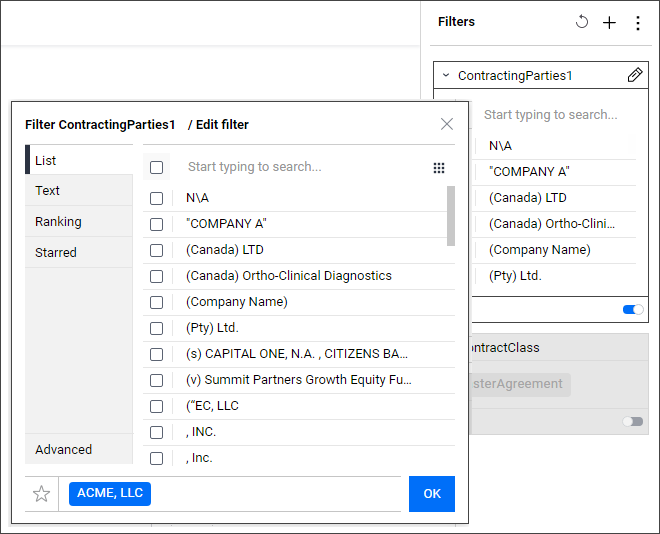Check the , Inc. mixed-case checkbox

pyautogui.click(x=156, y=458)
